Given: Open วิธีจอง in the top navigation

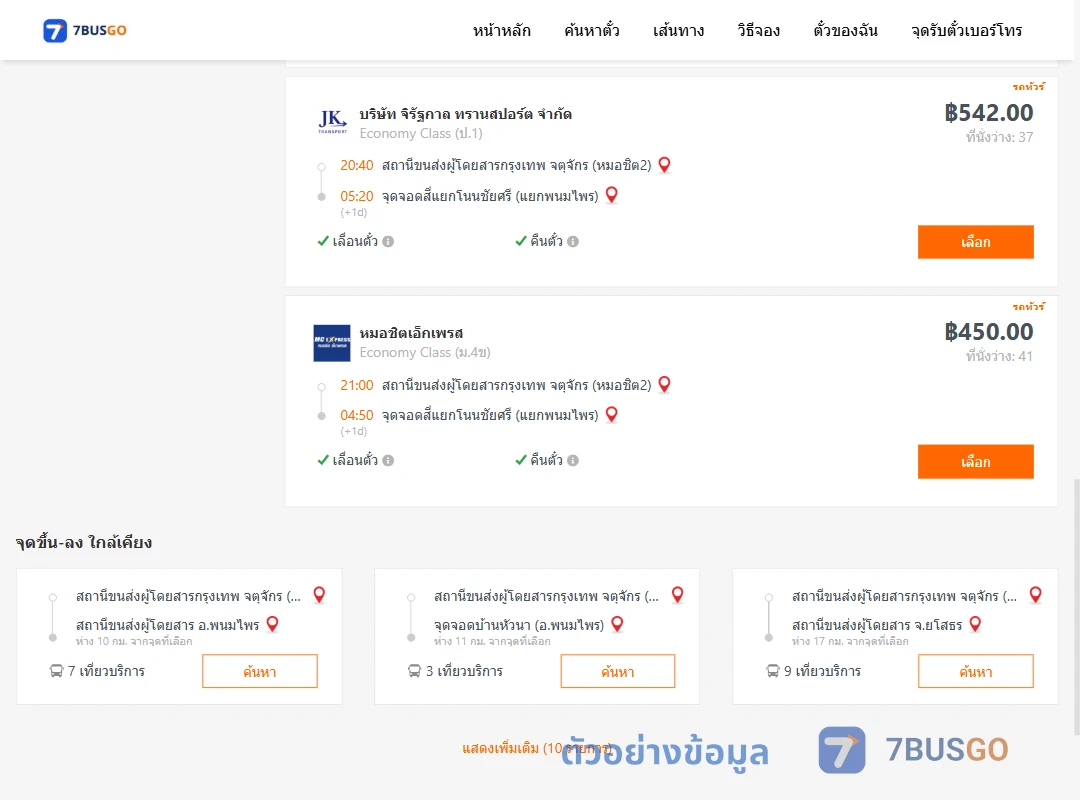Looking at the screenshot, I should click(758, 30).
